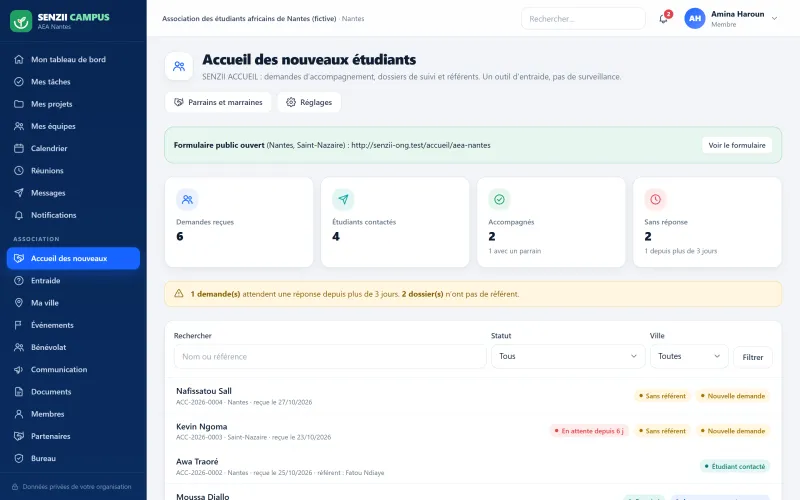The image size is (800, 500).
Task: Open the Statut dropdown set to Tous
Action: coord(568,356)
